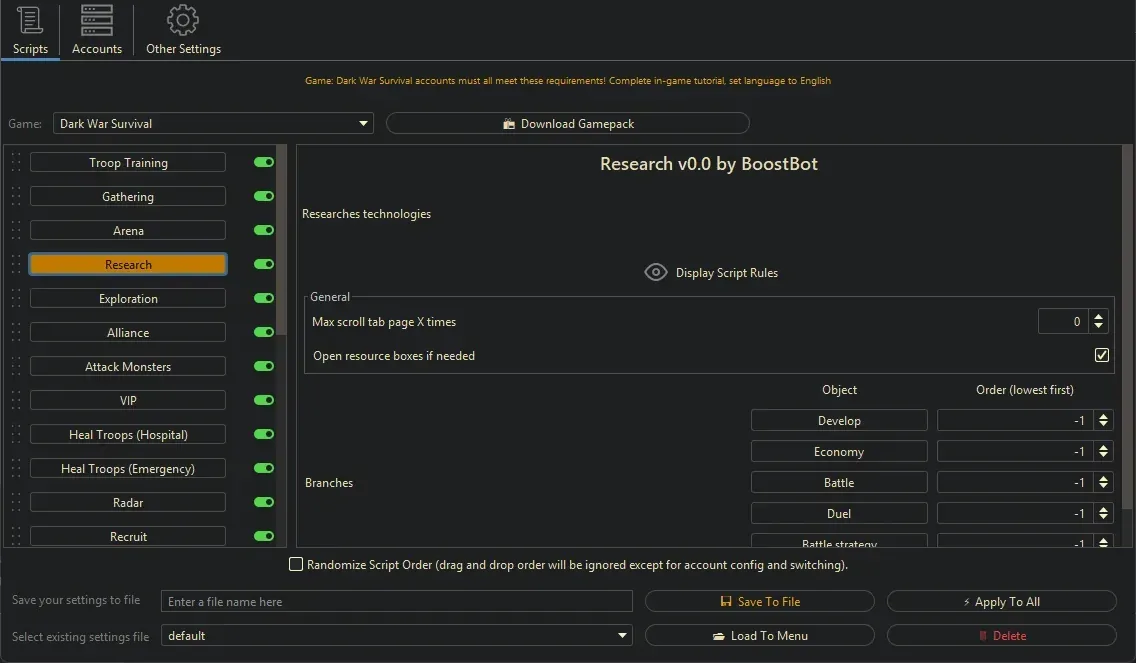
Task: Open the existing settings file dropdown
Action: click(x=396, y=635)
